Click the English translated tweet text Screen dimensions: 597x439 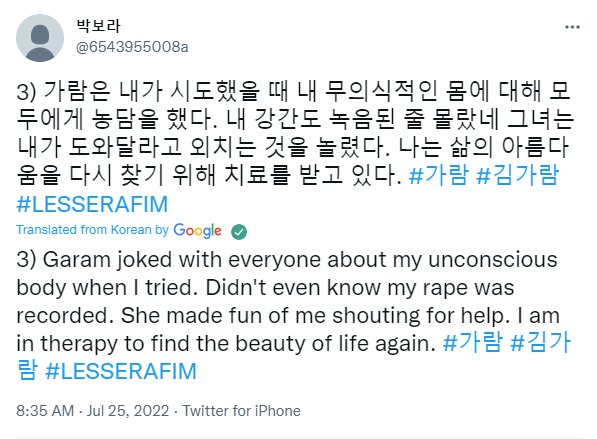pyautogui.click(x=288, y=302)
